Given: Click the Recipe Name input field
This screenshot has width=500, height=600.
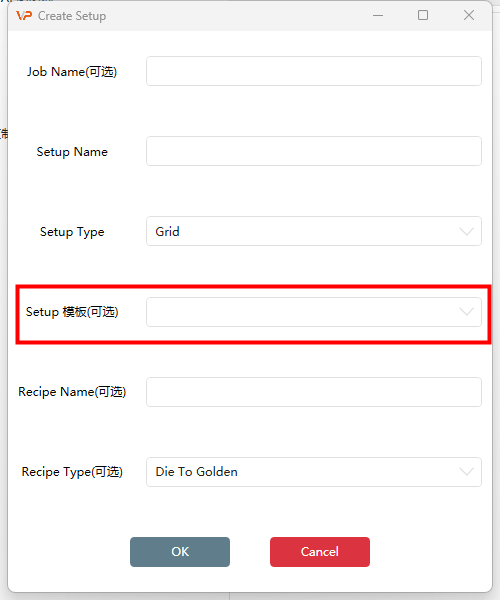Looking at the screenshot, I should click(314, 392).
